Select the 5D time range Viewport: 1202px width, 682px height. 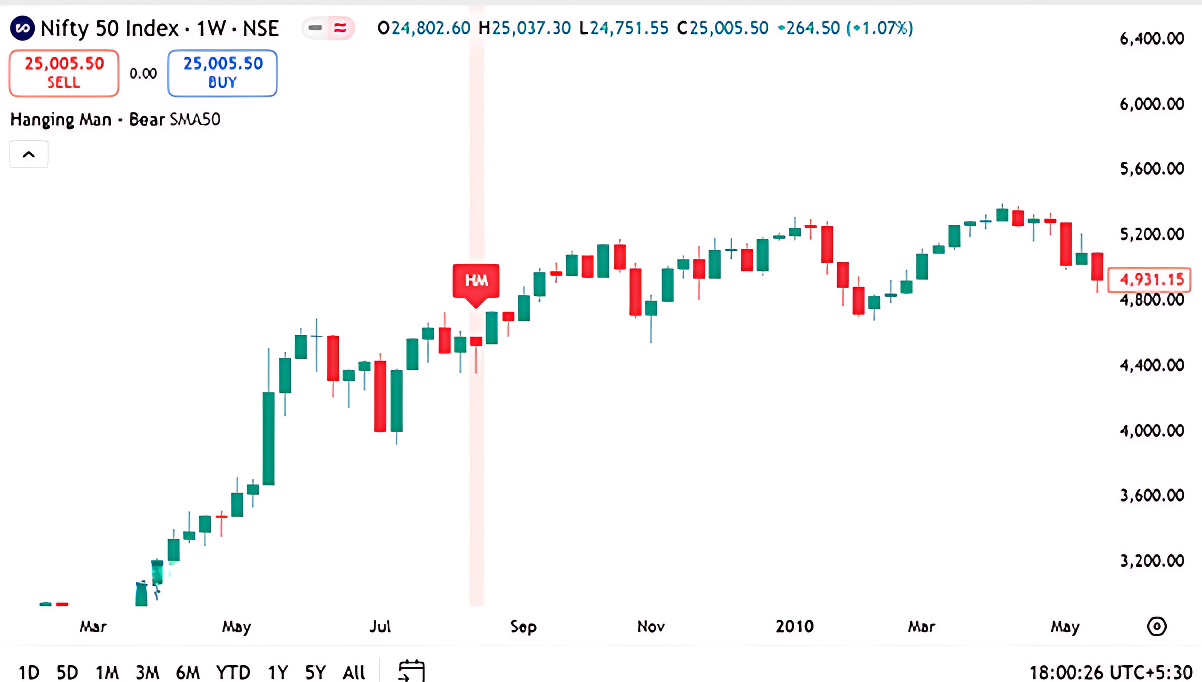[67, 672]
